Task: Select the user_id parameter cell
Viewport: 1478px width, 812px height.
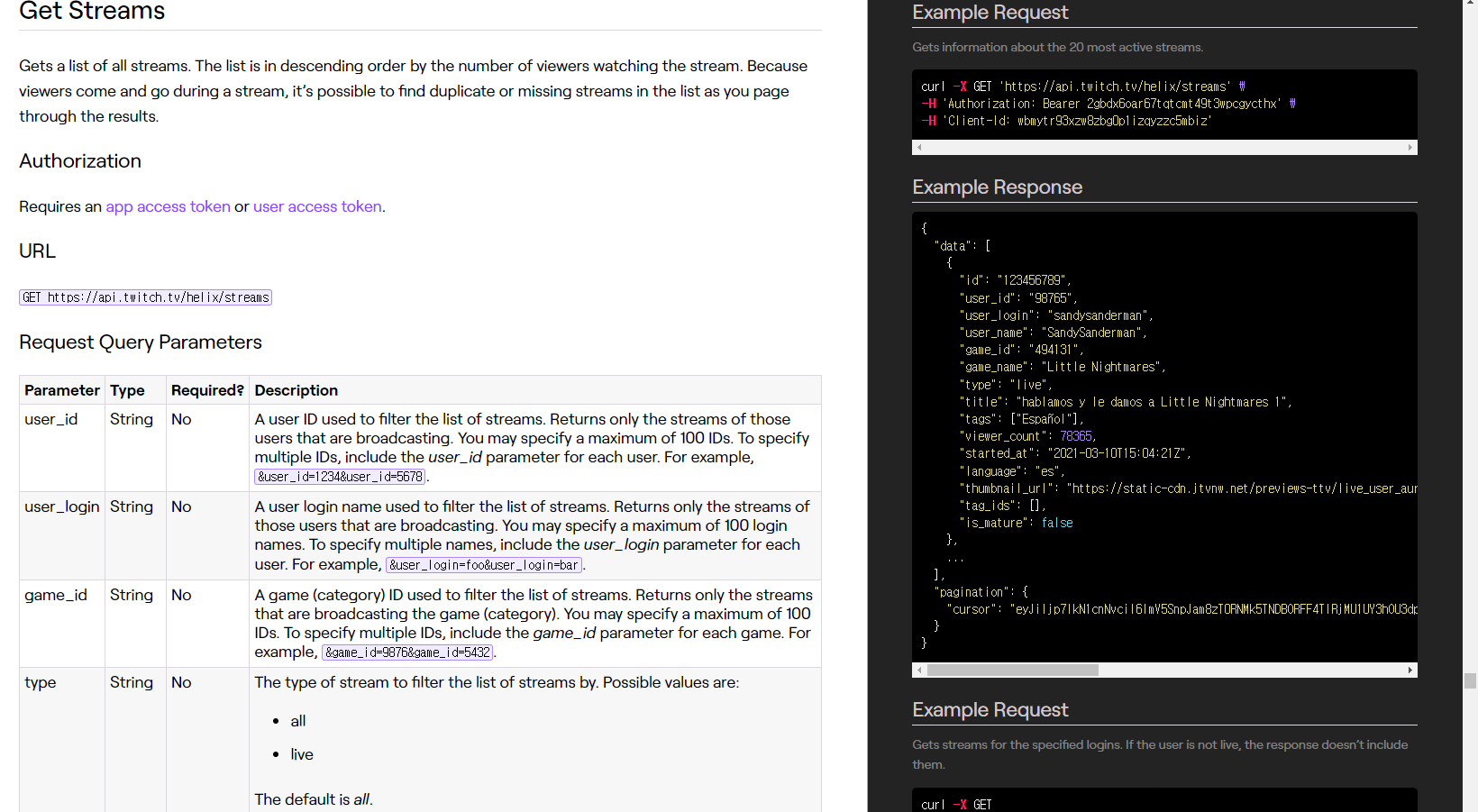Action: coord(62,448)
